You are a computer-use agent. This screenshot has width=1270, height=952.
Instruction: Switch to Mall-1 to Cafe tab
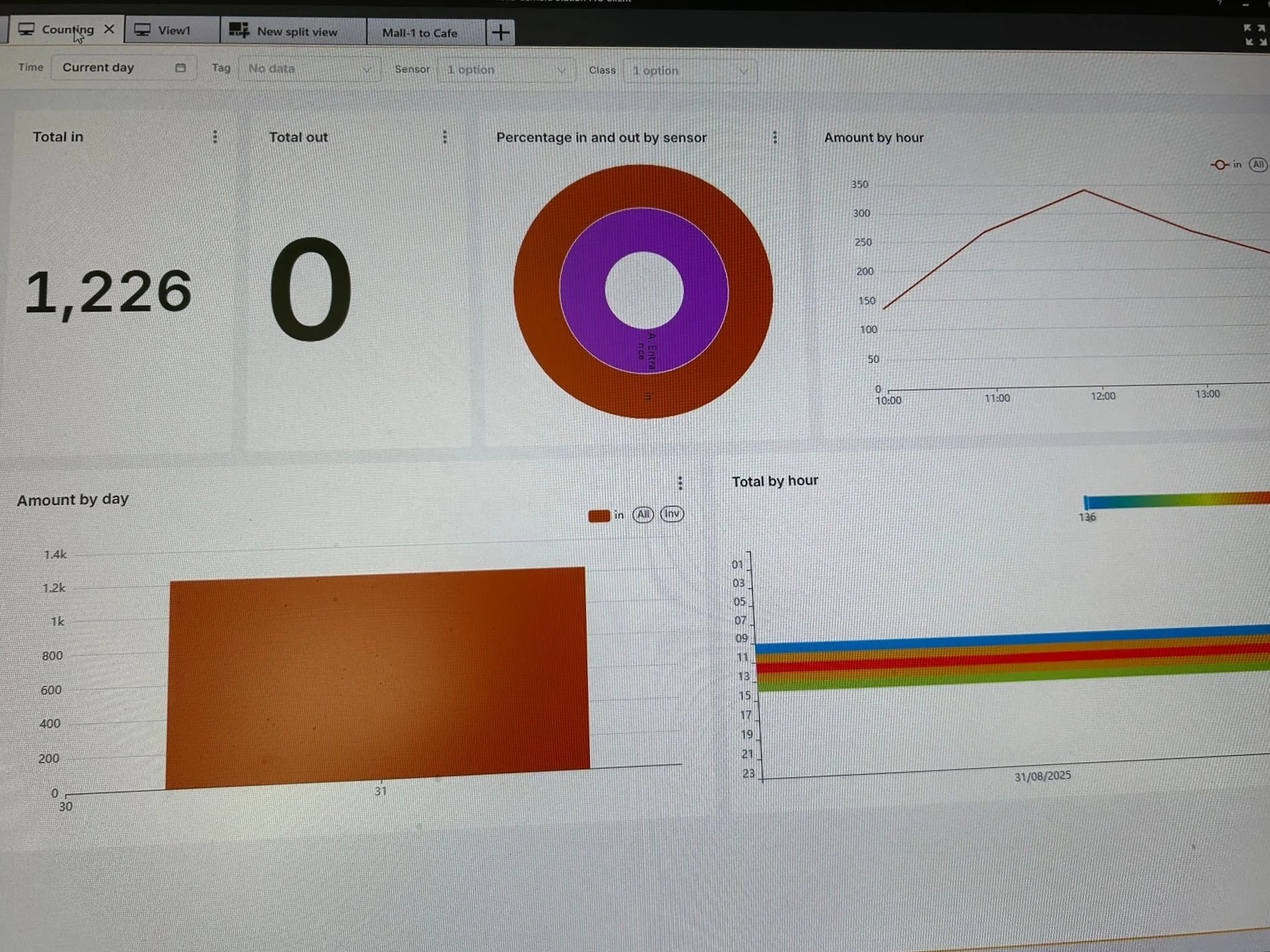[x=420, y=32]
